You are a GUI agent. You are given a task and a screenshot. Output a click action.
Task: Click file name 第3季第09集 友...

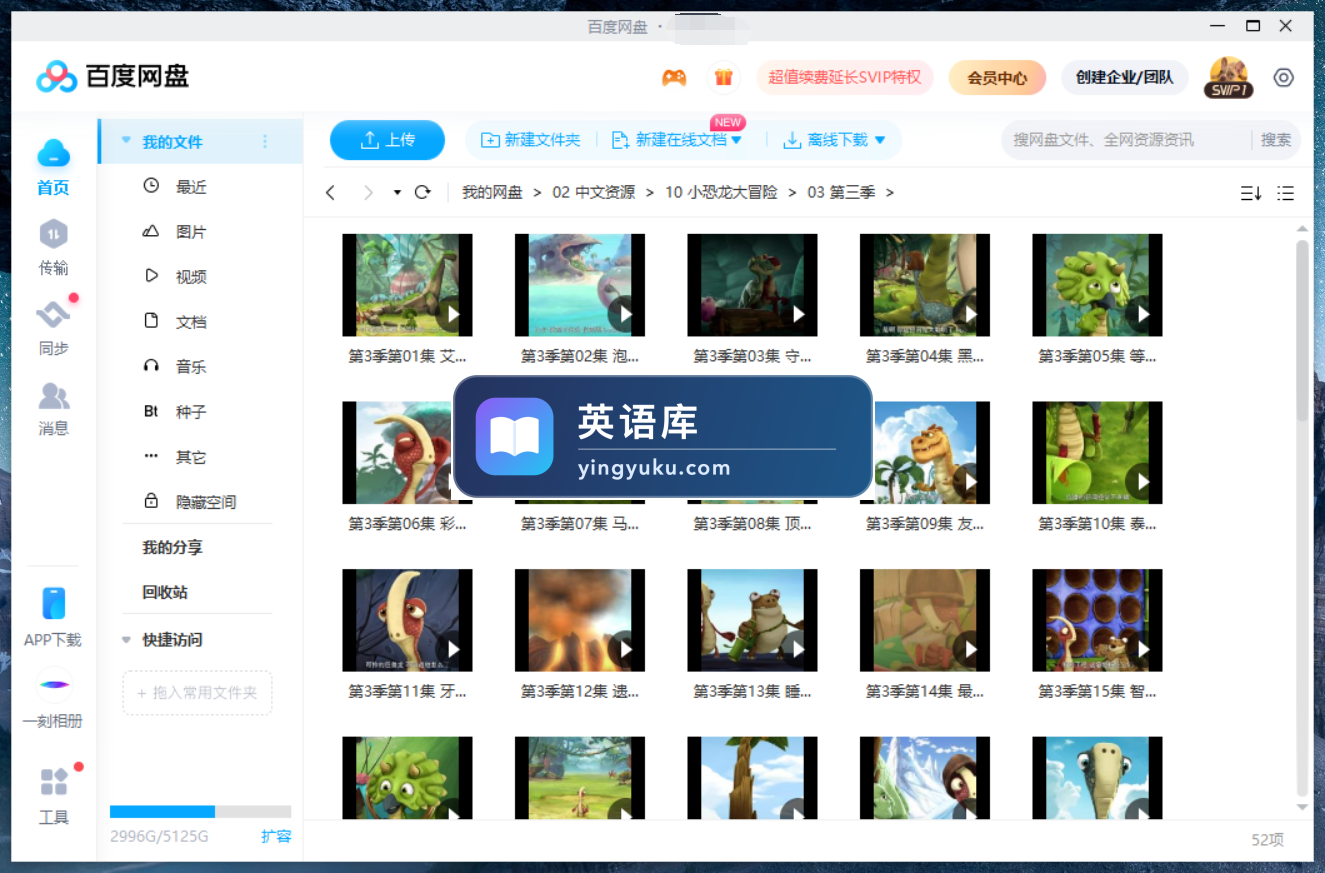click(x=925, y=524)
